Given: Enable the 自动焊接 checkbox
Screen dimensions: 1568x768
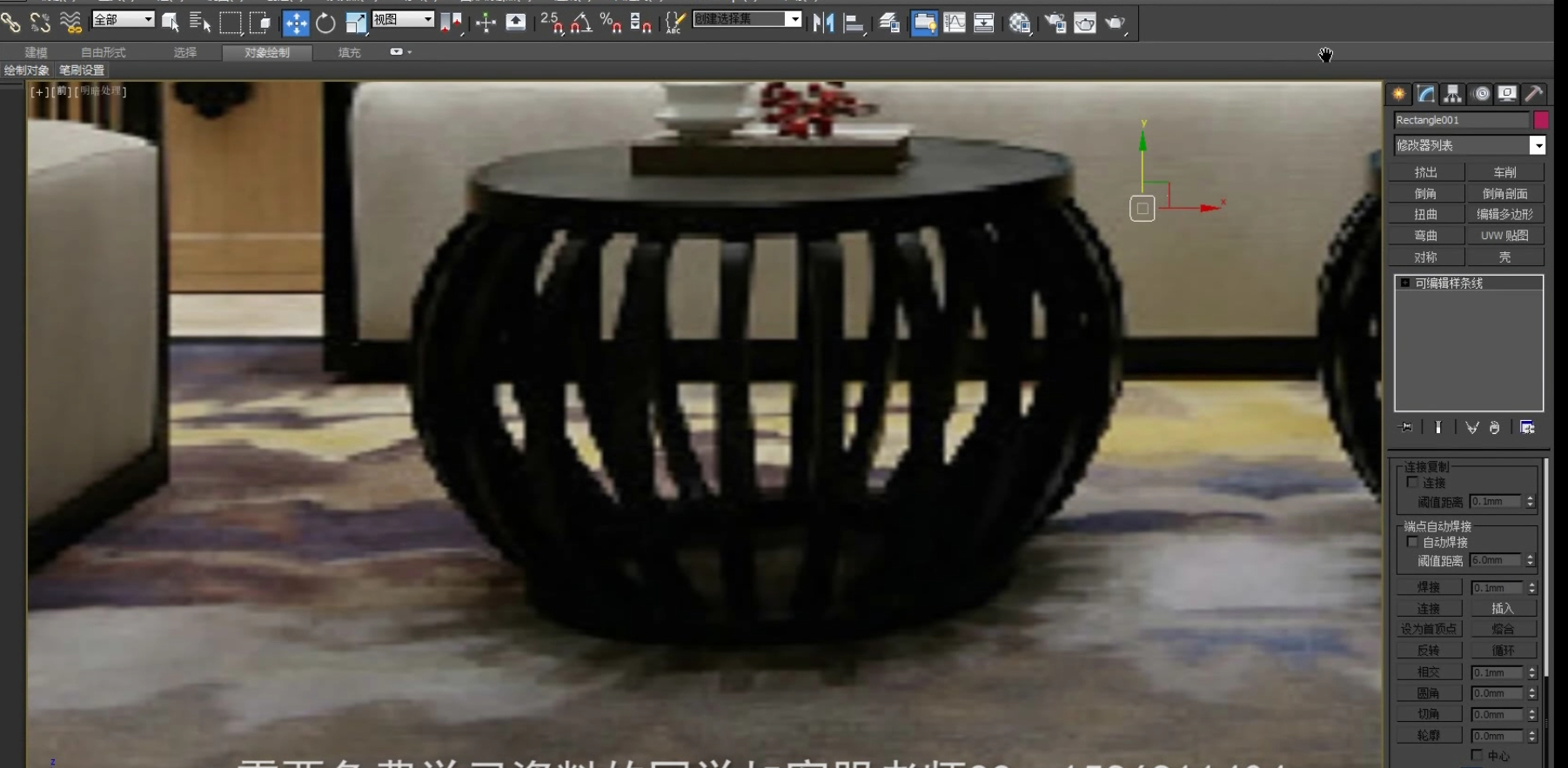Looking at the screenshot, I should point(1412,541).
